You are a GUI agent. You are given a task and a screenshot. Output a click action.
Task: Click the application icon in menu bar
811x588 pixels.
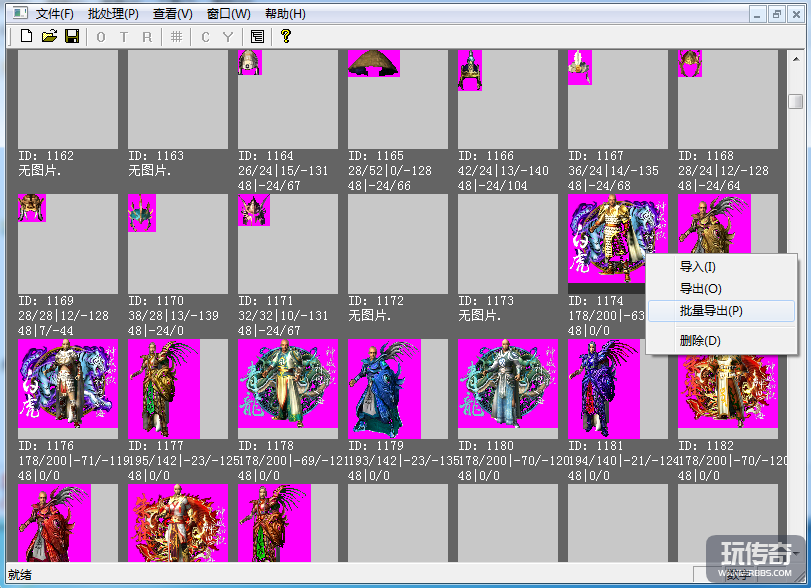pos(19,13)
